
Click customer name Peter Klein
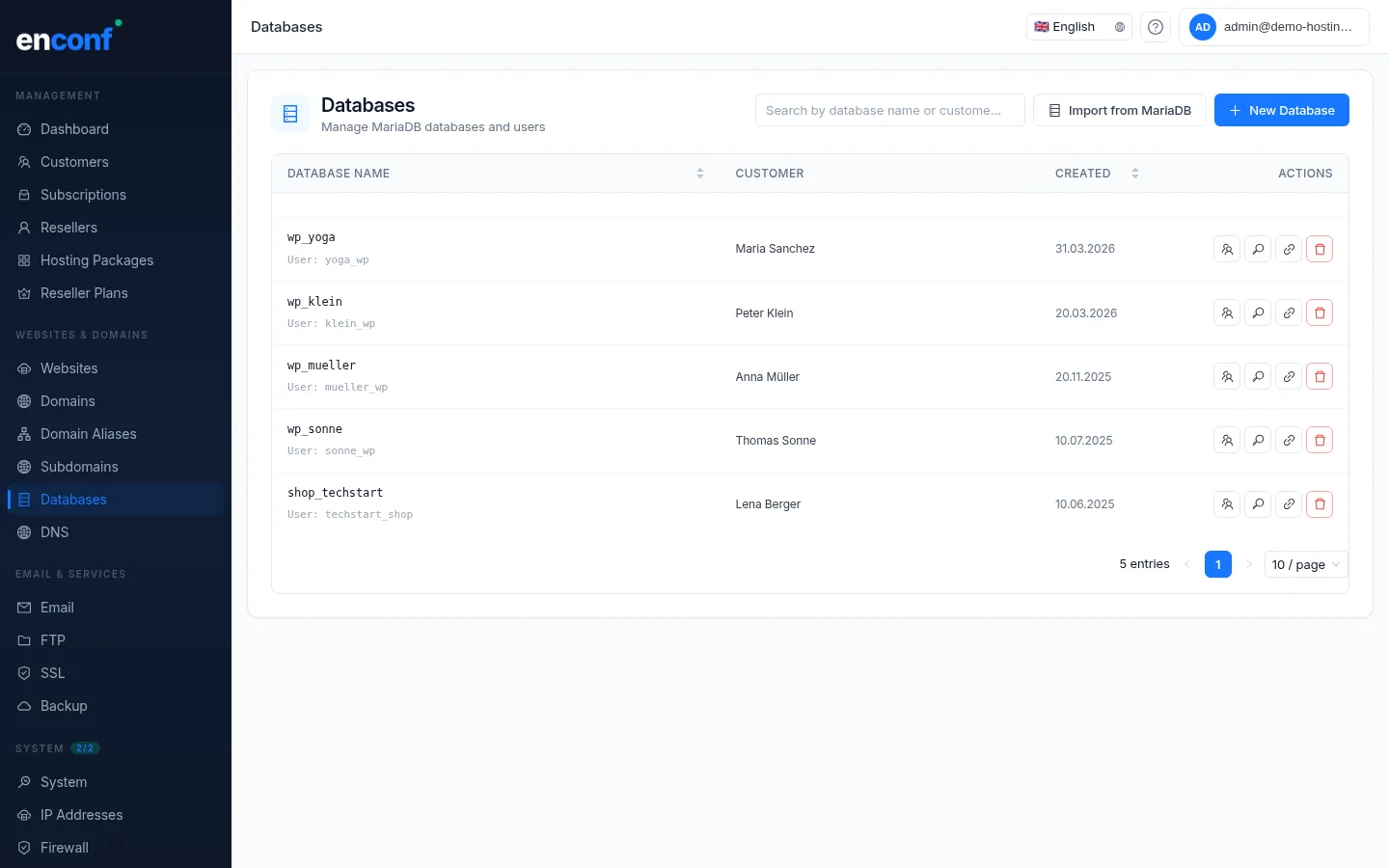764,313
